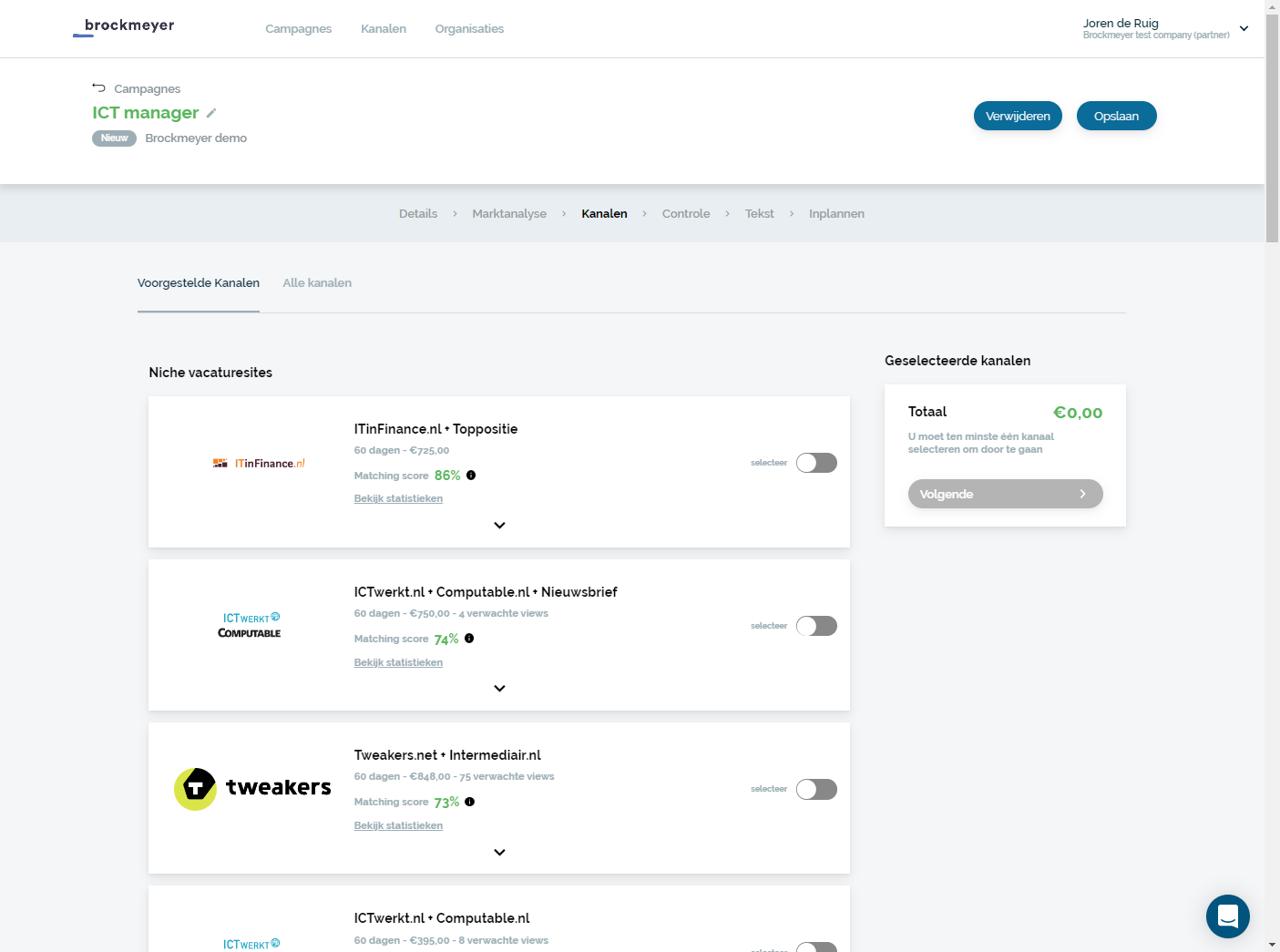Screen dimensions: 1280x952
Task: Click the 73% matching score value
Action: (446, 803)
